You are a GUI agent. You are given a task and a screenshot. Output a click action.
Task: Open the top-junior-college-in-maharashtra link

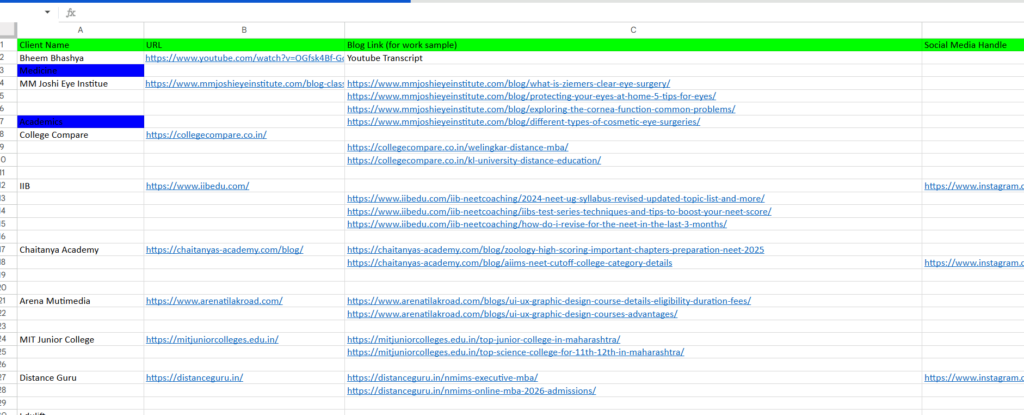[x=483, y=339]
